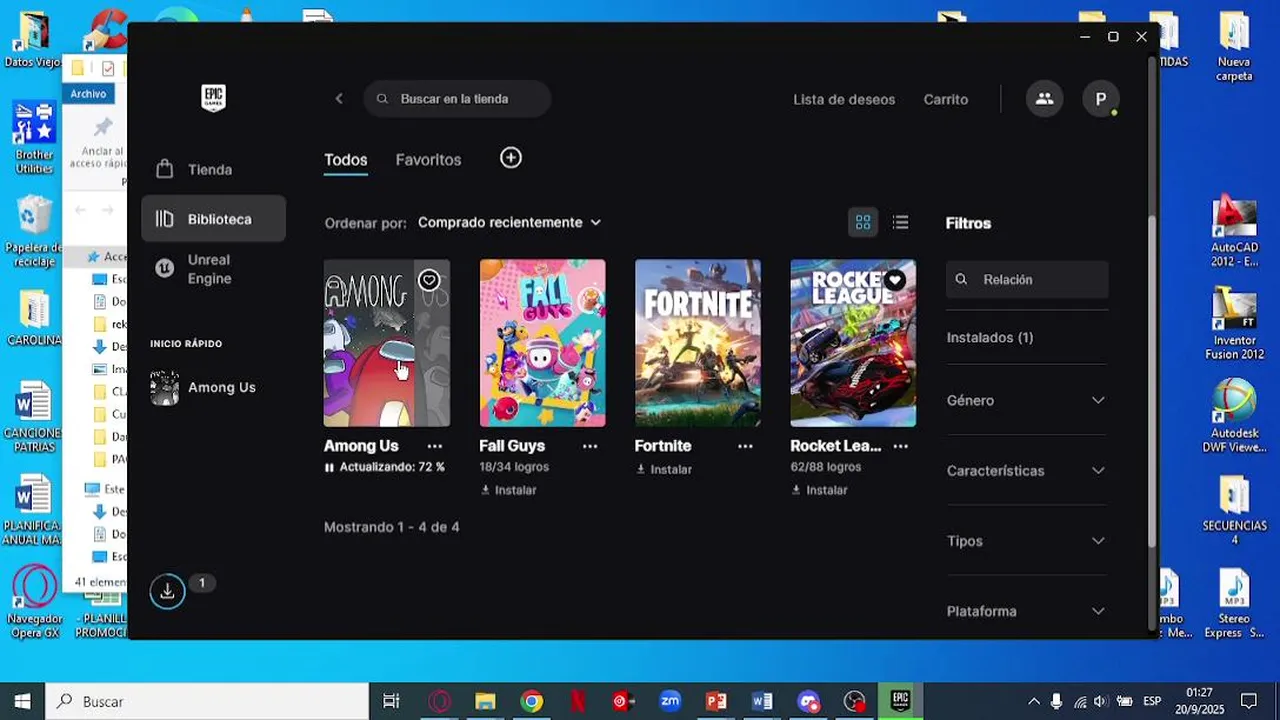1280x720 pixels.
Task: Open the profile avatar labeled P
Action: pos(1101,99)
